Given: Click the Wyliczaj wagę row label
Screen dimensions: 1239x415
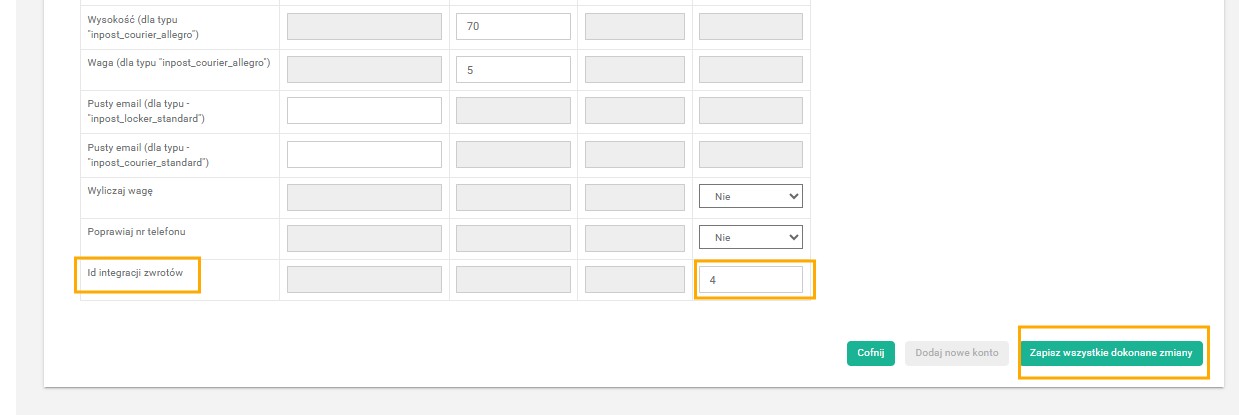Looking at the screenshot, I should pos(120,190).
